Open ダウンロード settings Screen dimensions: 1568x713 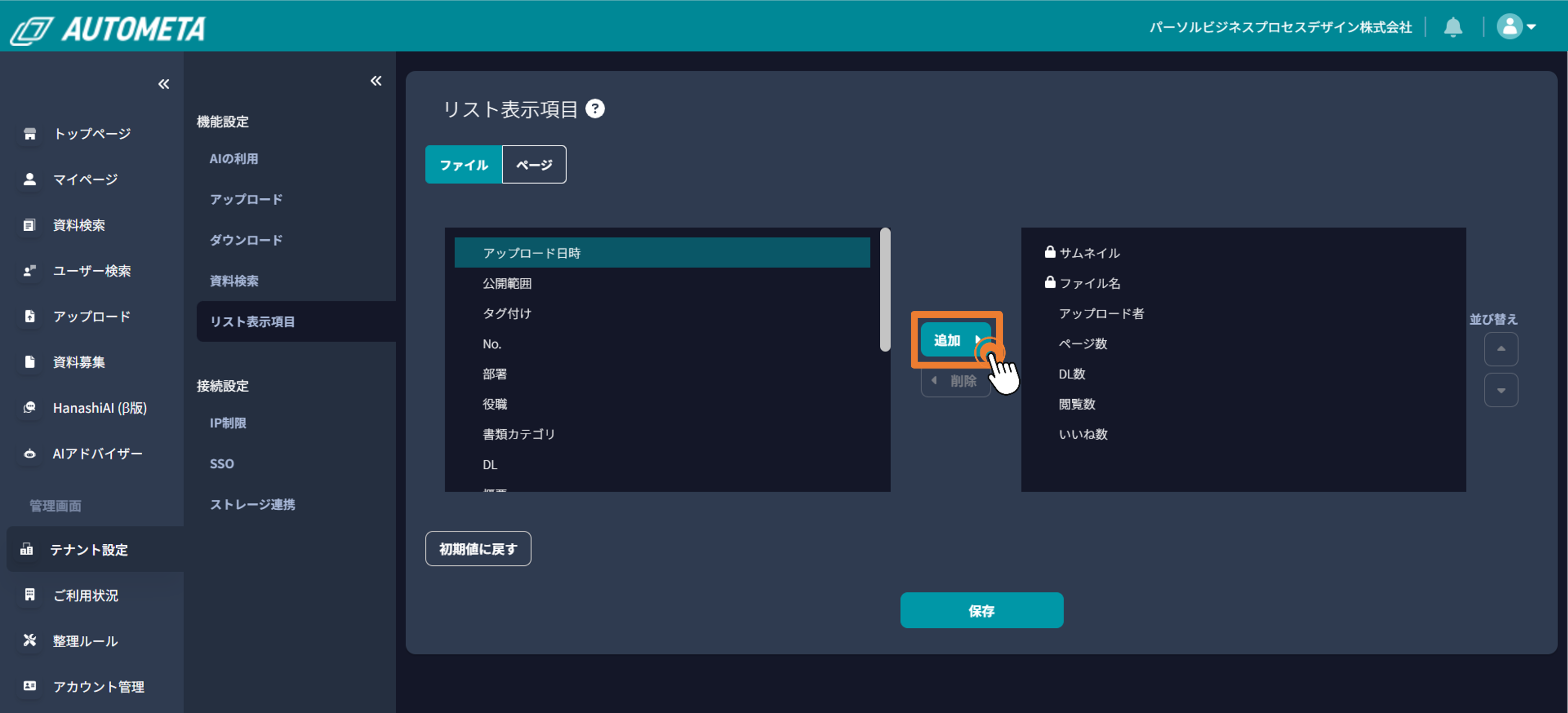click(246, 240)
